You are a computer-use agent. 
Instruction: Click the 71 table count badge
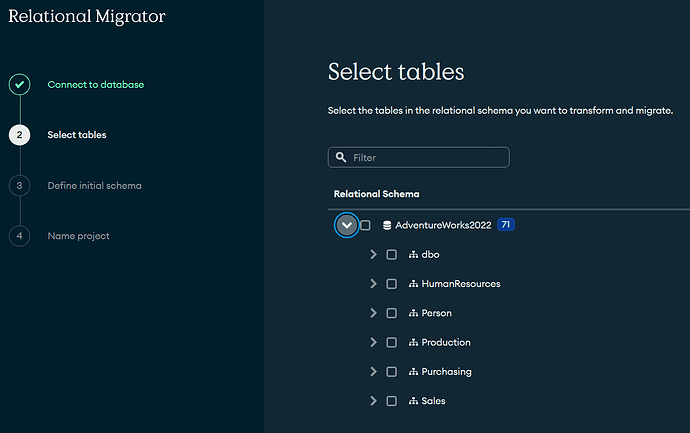pos(506,225)
